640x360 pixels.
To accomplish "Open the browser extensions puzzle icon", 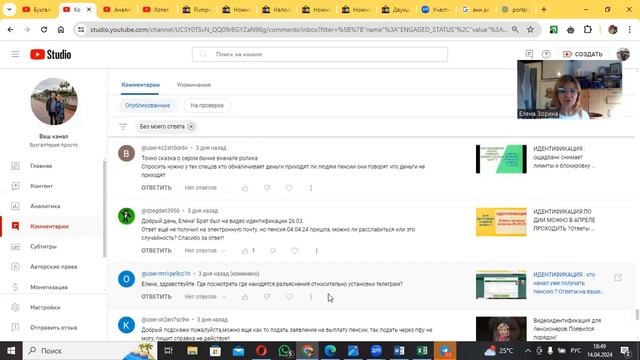I will click(x=587, y=29).
